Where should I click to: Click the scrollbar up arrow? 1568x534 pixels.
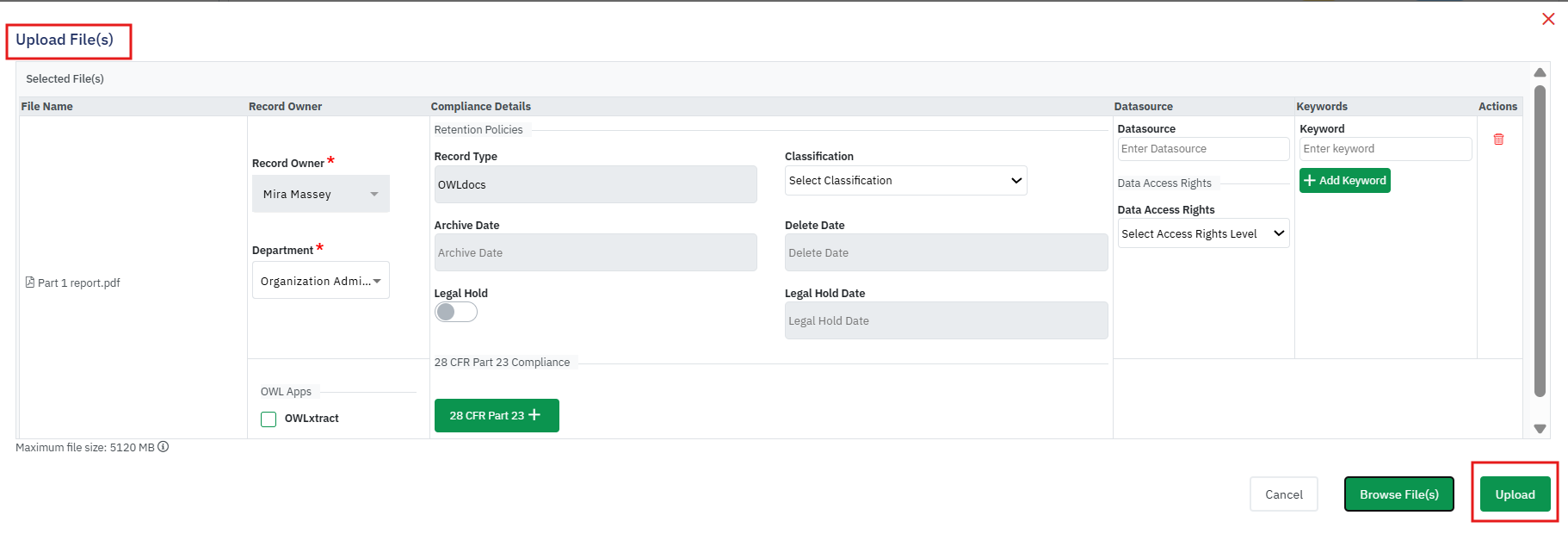[x=1540, y=72]
